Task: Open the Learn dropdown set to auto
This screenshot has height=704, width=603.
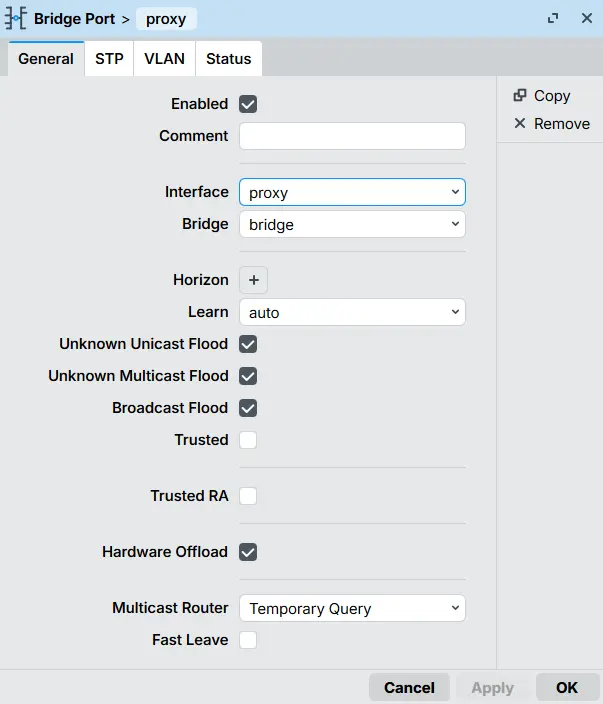Action: (x=352, y=312)
